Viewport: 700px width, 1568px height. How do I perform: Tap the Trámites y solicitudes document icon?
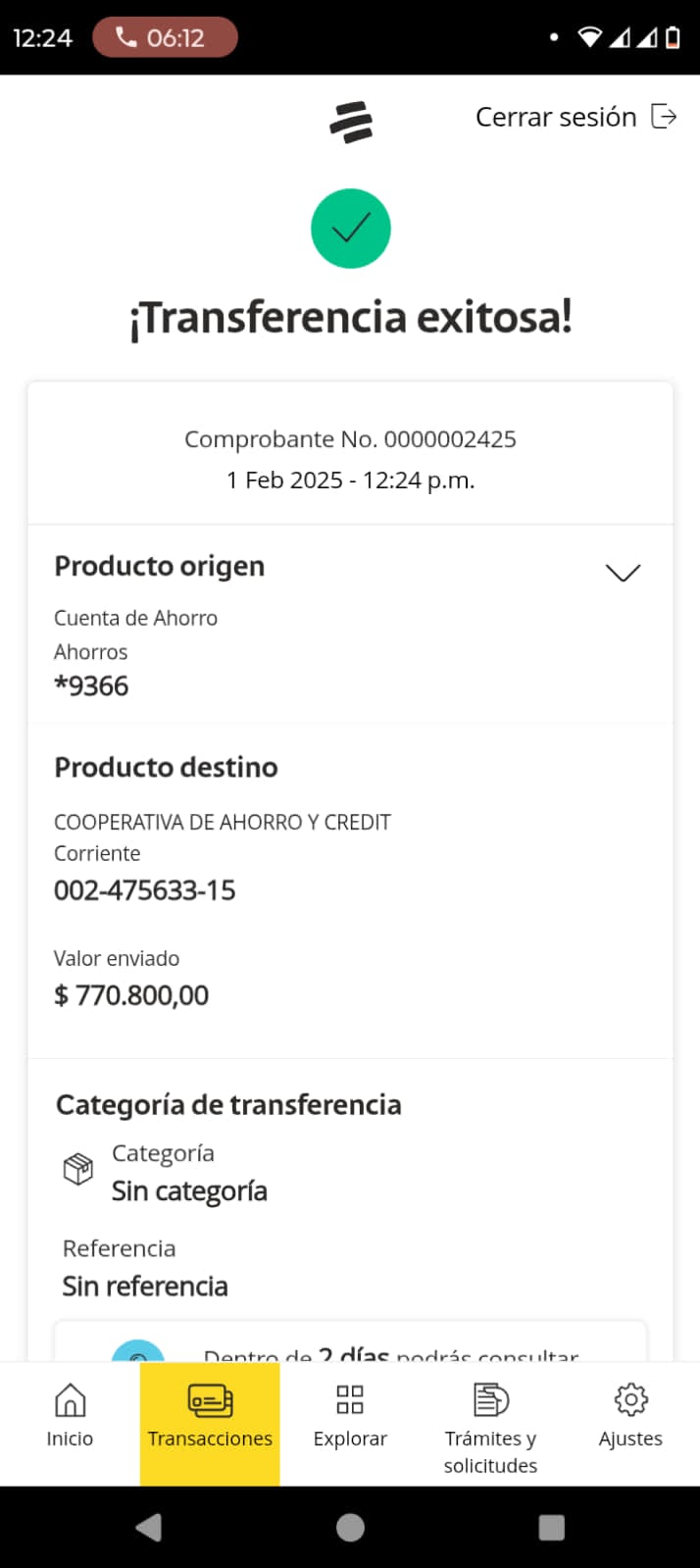(490, 1400)
